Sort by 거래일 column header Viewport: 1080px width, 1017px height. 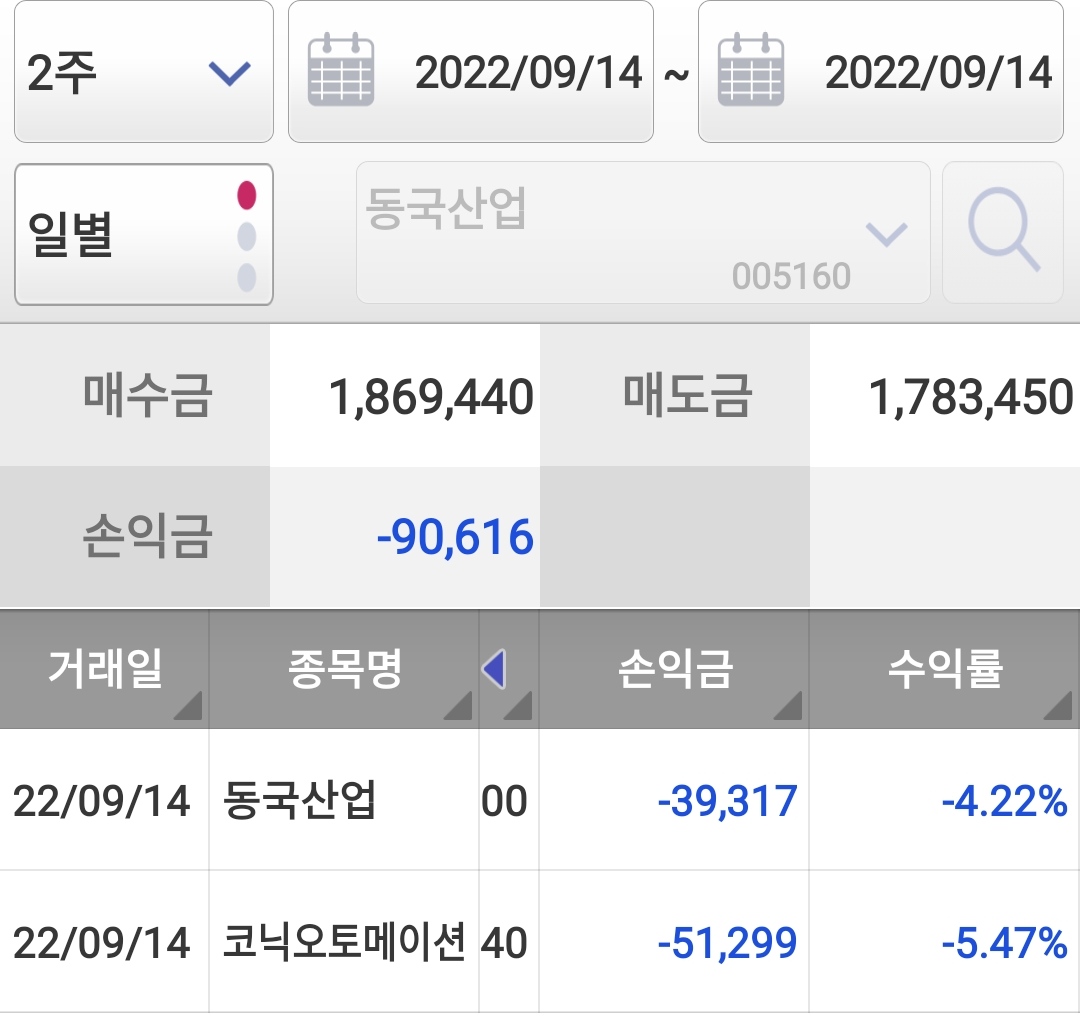[104, 669]
